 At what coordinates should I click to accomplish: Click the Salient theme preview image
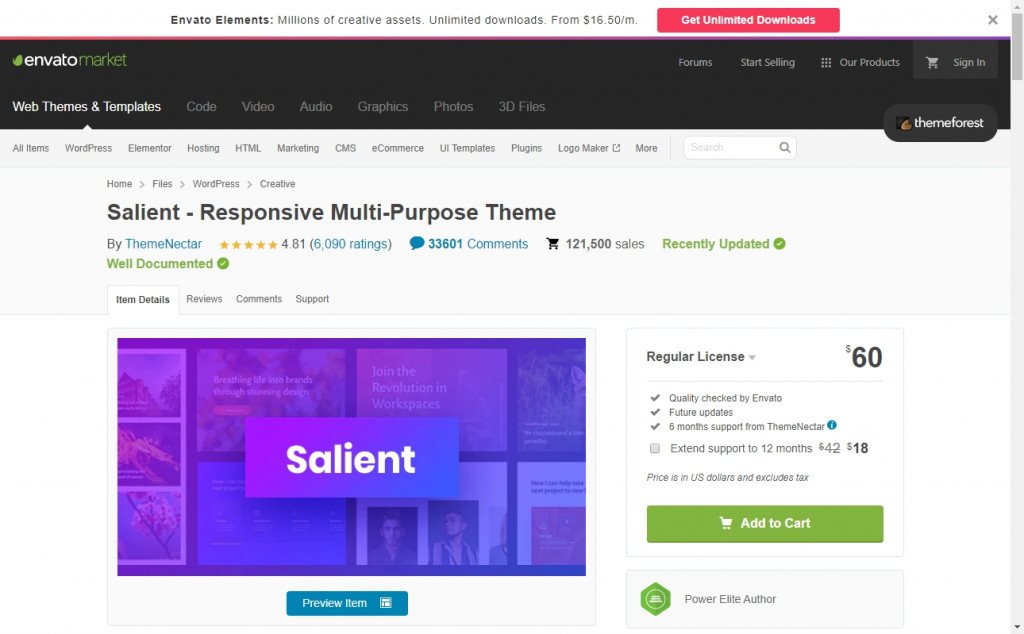click(x=351, y=456)
